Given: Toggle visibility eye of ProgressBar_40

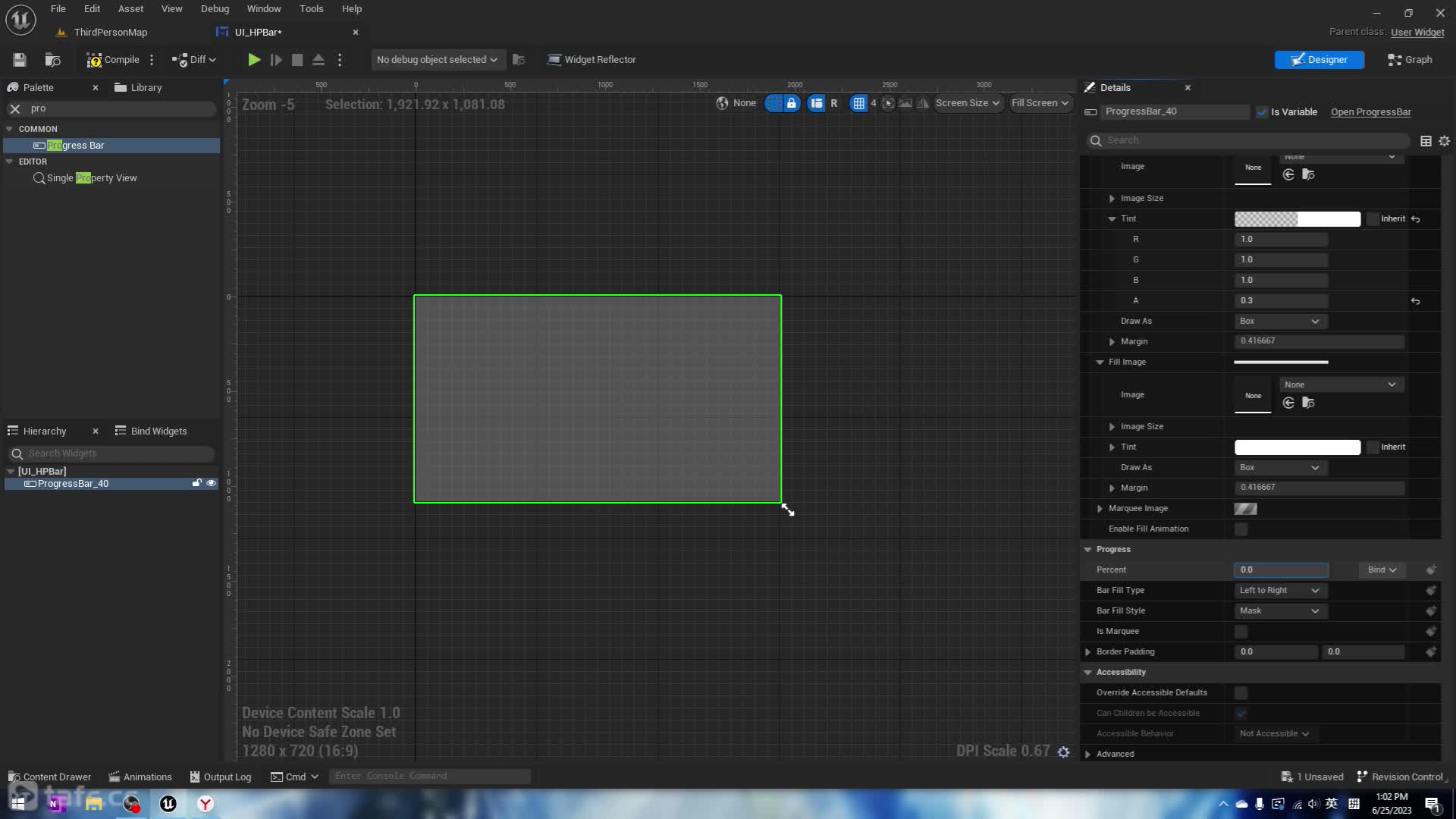Looking at the screenshot, I should point(212,484).
